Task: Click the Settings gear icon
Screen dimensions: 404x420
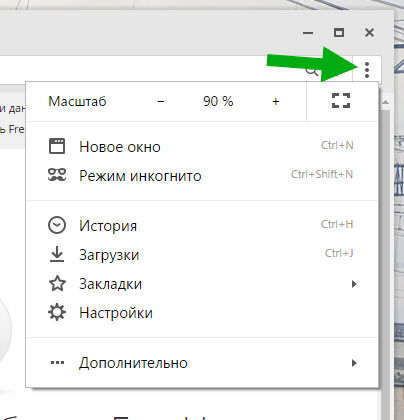Action: pyautogui.click(x=57, y=312)
